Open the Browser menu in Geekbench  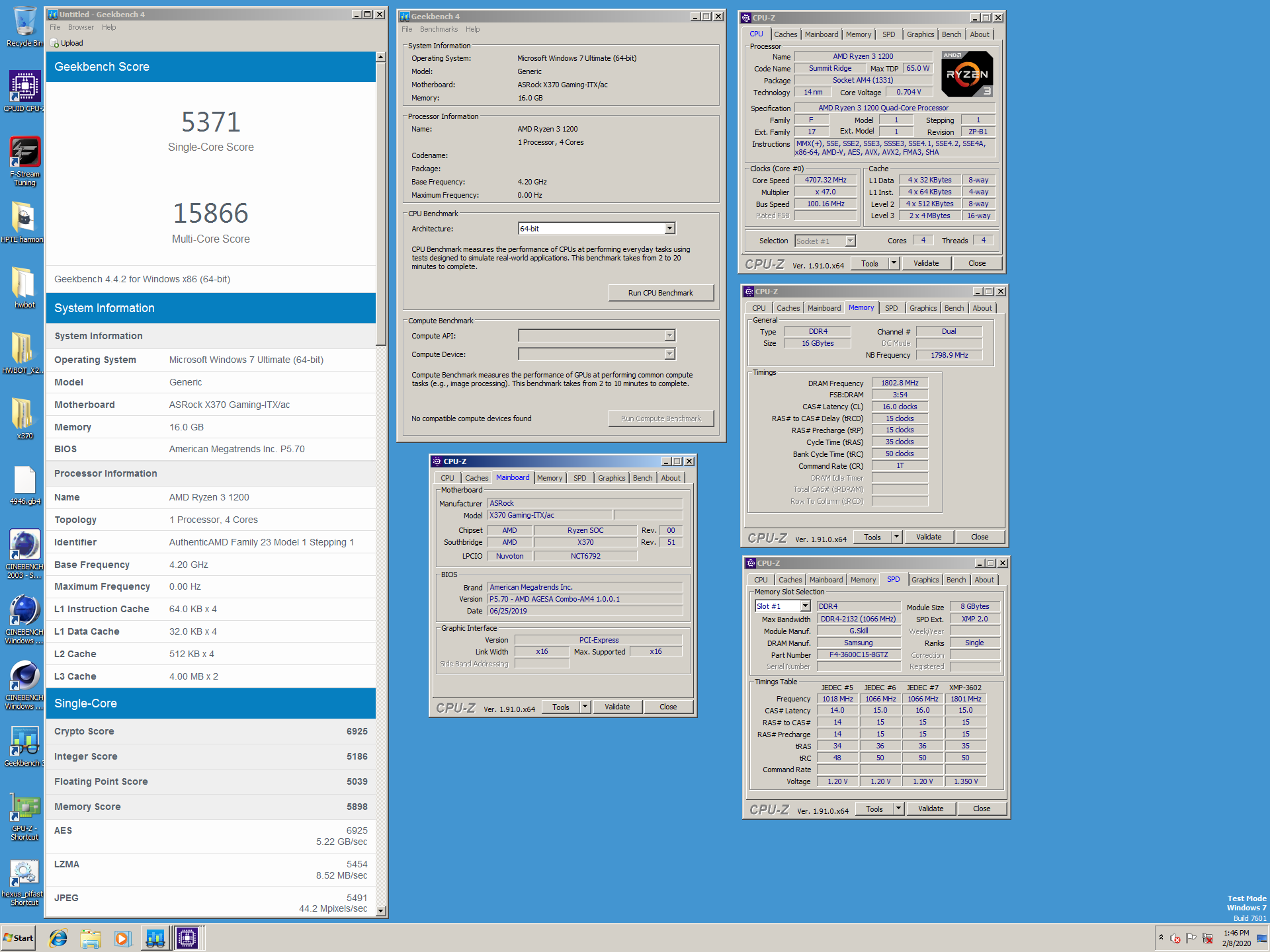click(x=81, y=27)
